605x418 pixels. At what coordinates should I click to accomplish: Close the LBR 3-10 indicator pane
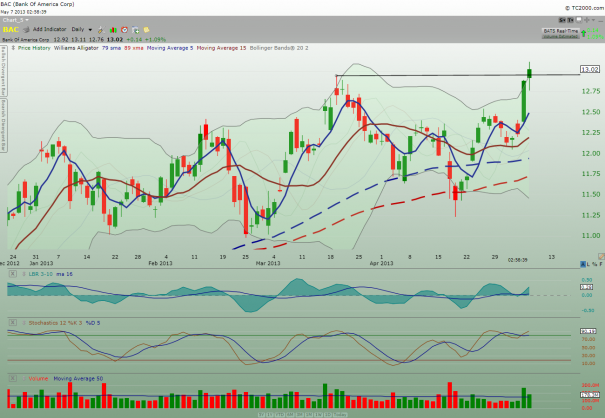point(12,274)
